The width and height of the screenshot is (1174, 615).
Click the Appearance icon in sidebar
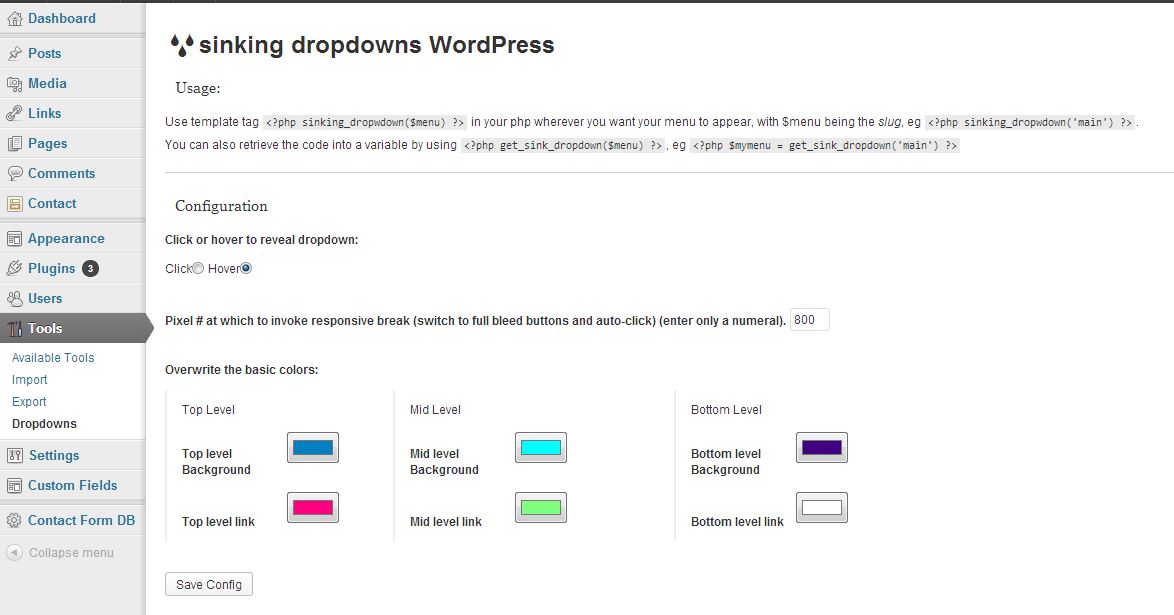click(14, 239)
